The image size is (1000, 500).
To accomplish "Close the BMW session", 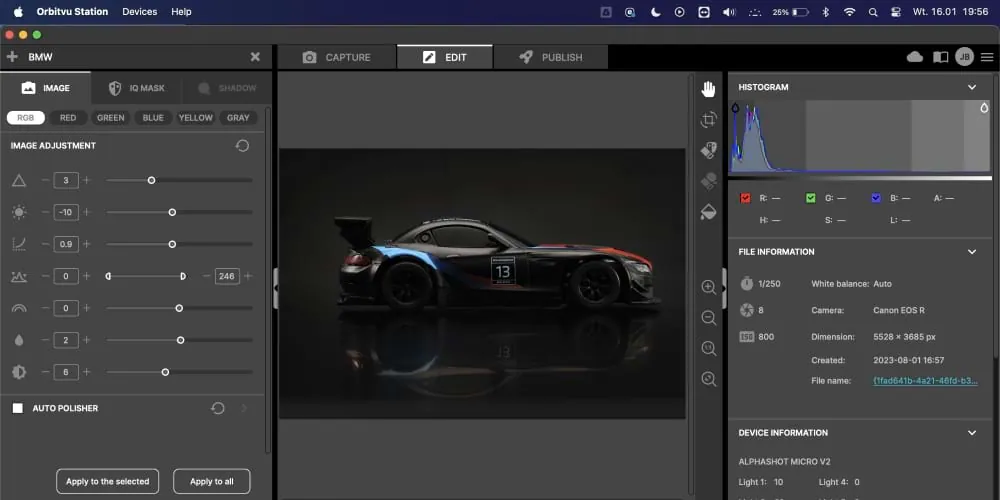I will click(255, 57).
